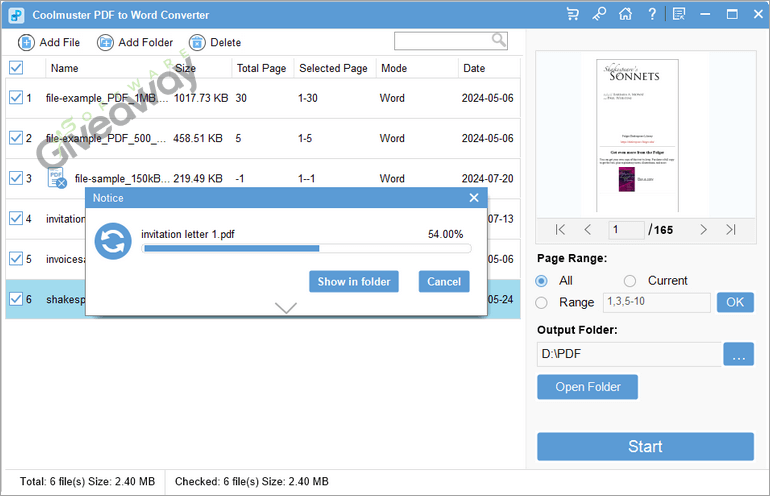Select the Current page range radio
Viewport: 770px width, 496px height.
630,281
